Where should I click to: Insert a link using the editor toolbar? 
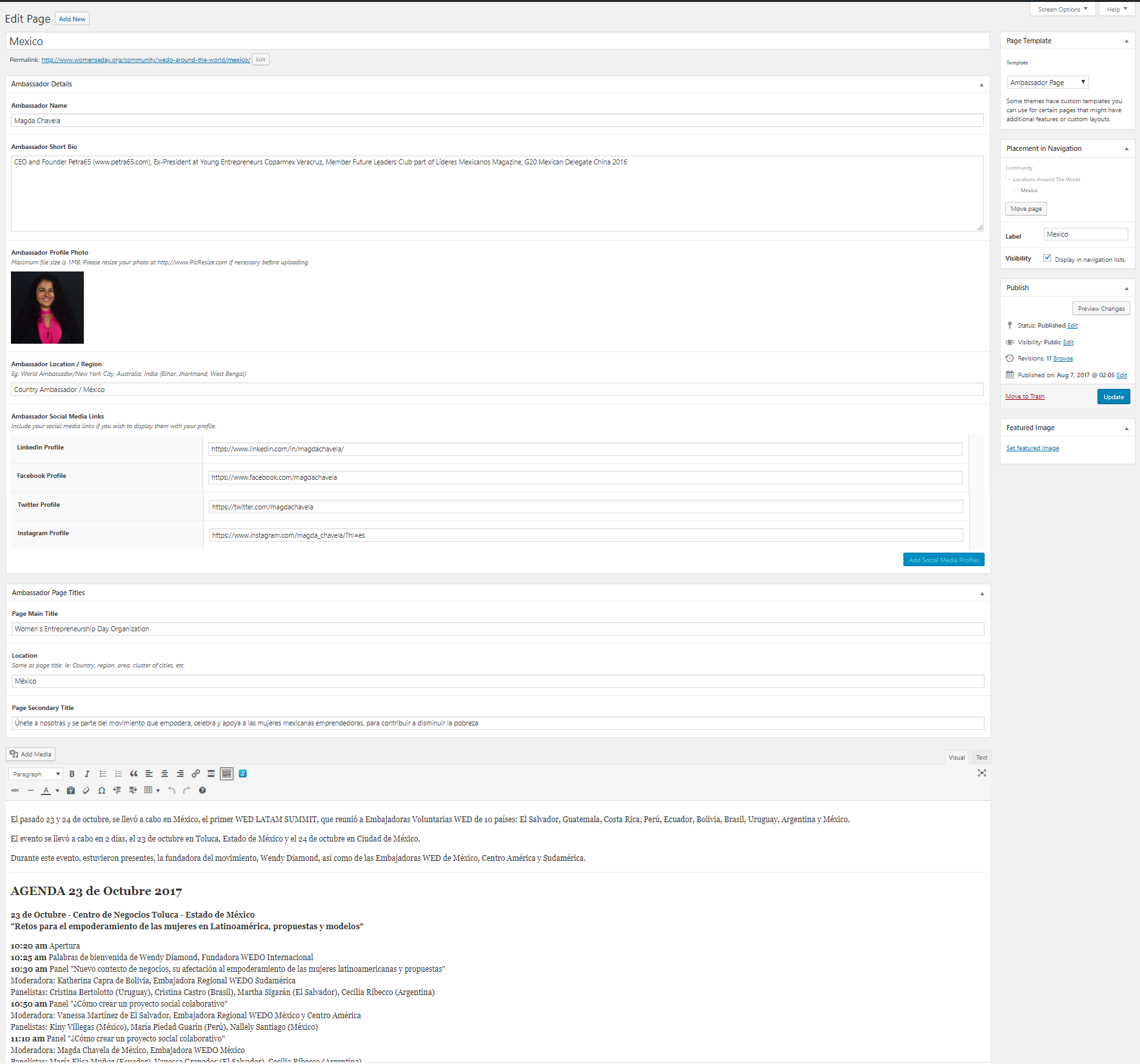(x=196, y=774)
